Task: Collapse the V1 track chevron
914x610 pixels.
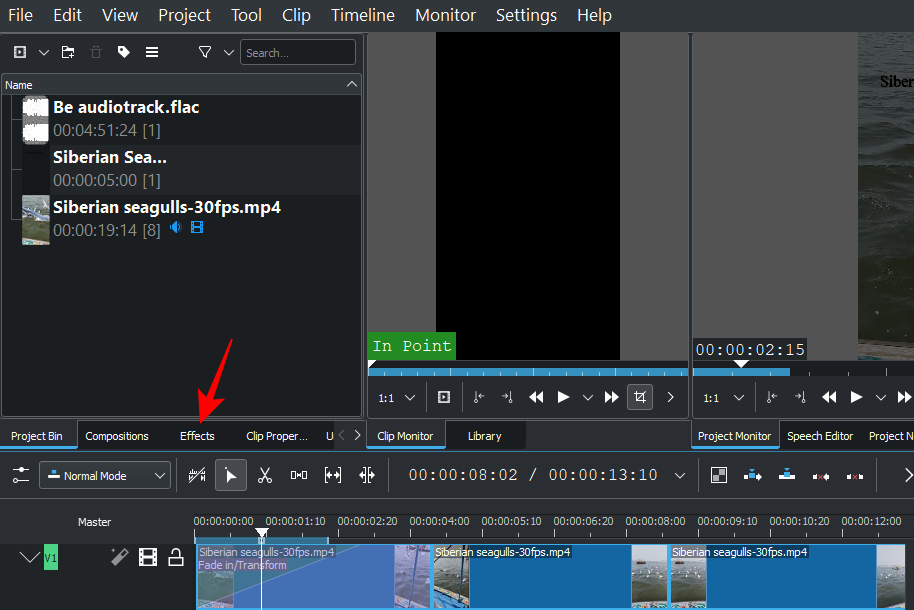Action: pyautogui.click(x=29, y=557)
